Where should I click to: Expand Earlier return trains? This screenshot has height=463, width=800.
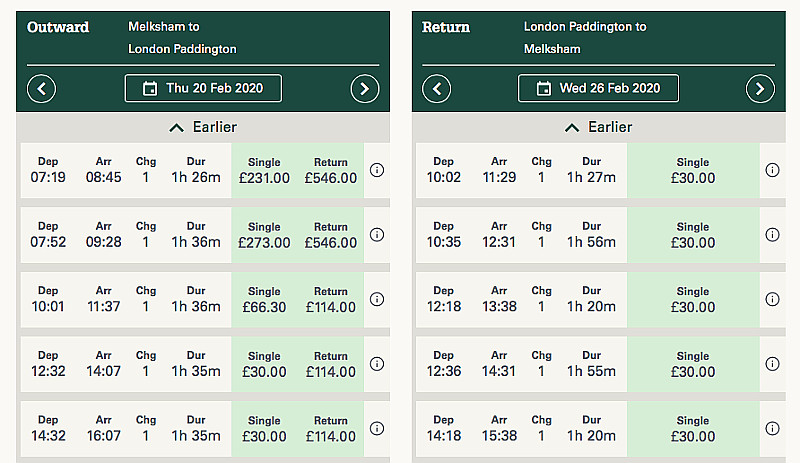coord(598,127)
